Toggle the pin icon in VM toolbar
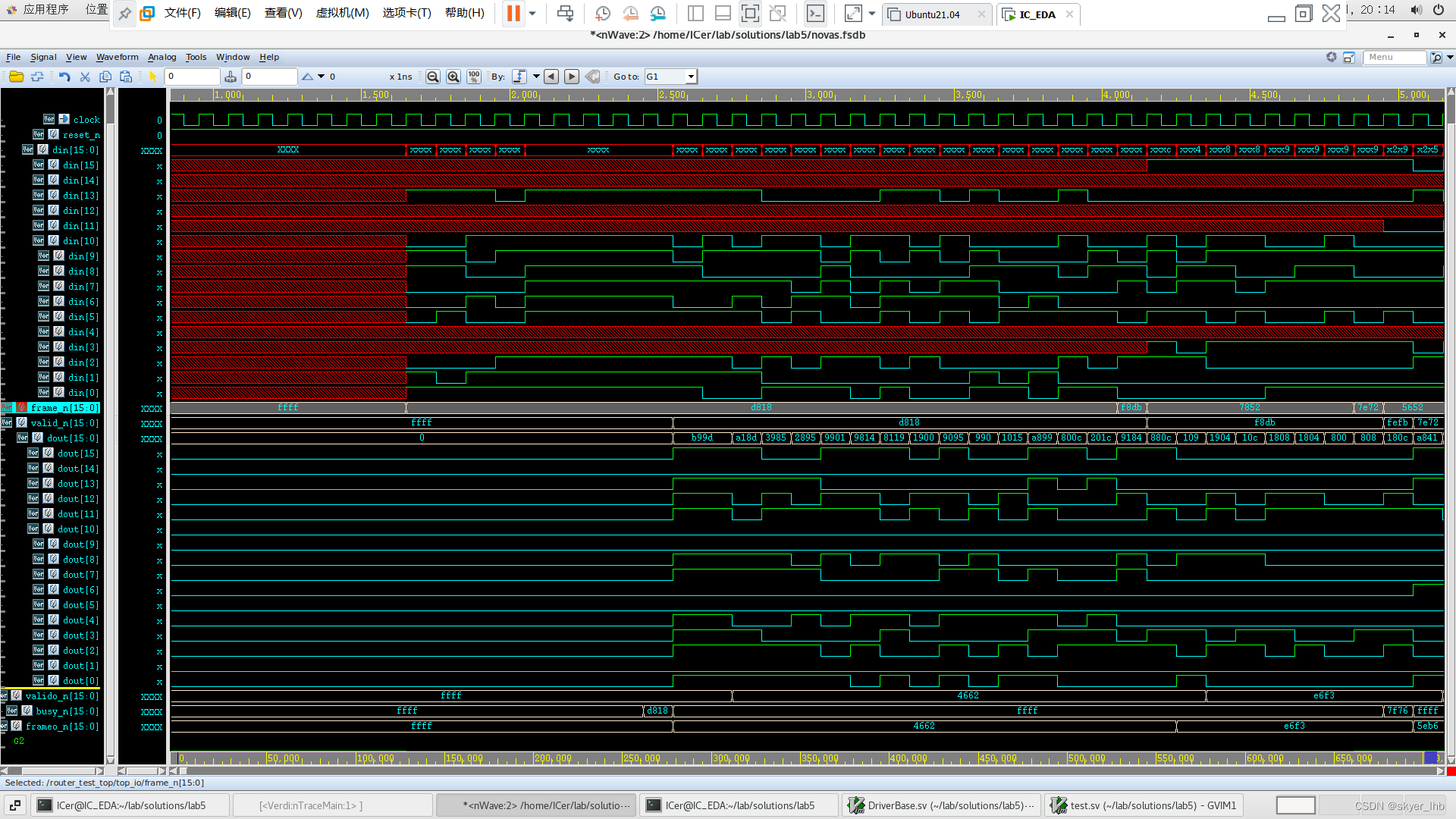Viewport: 1456px width, 819px height. point(124,14)
